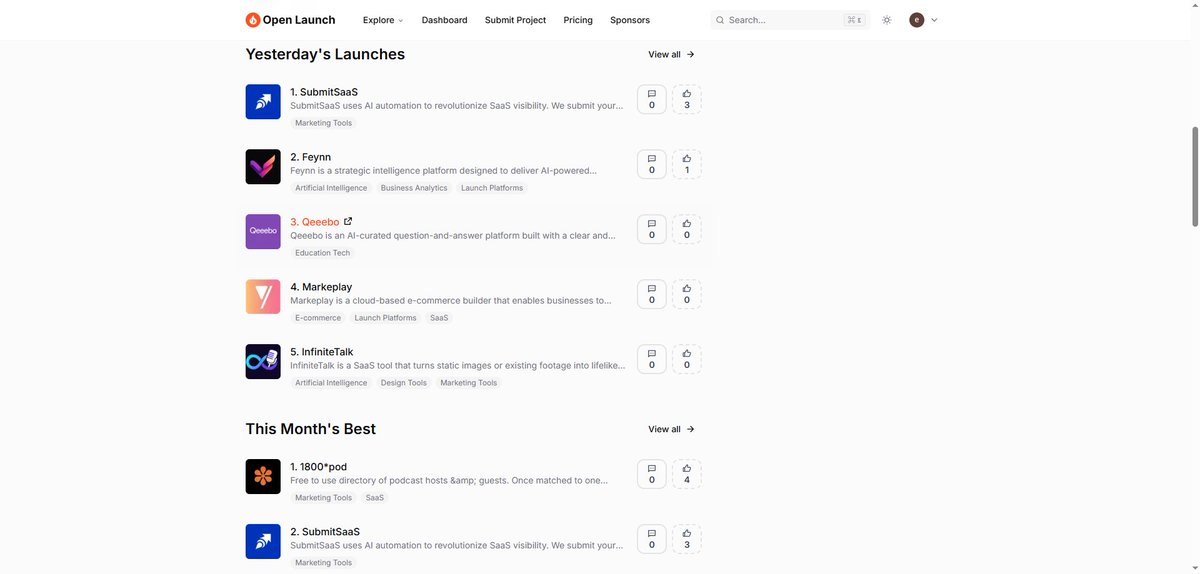Select Feynn's Artificial Intelligence tag
Image resolution: width=1200 pixels, height=574 pixels.
[x=331, y=188]
